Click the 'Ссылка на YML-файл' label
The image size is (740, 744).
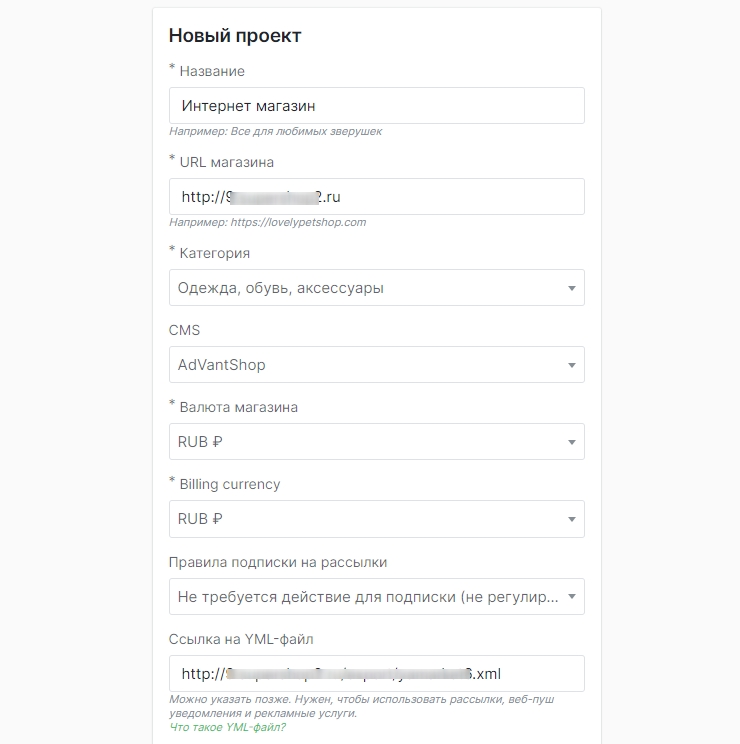click(x=248, y=639)
